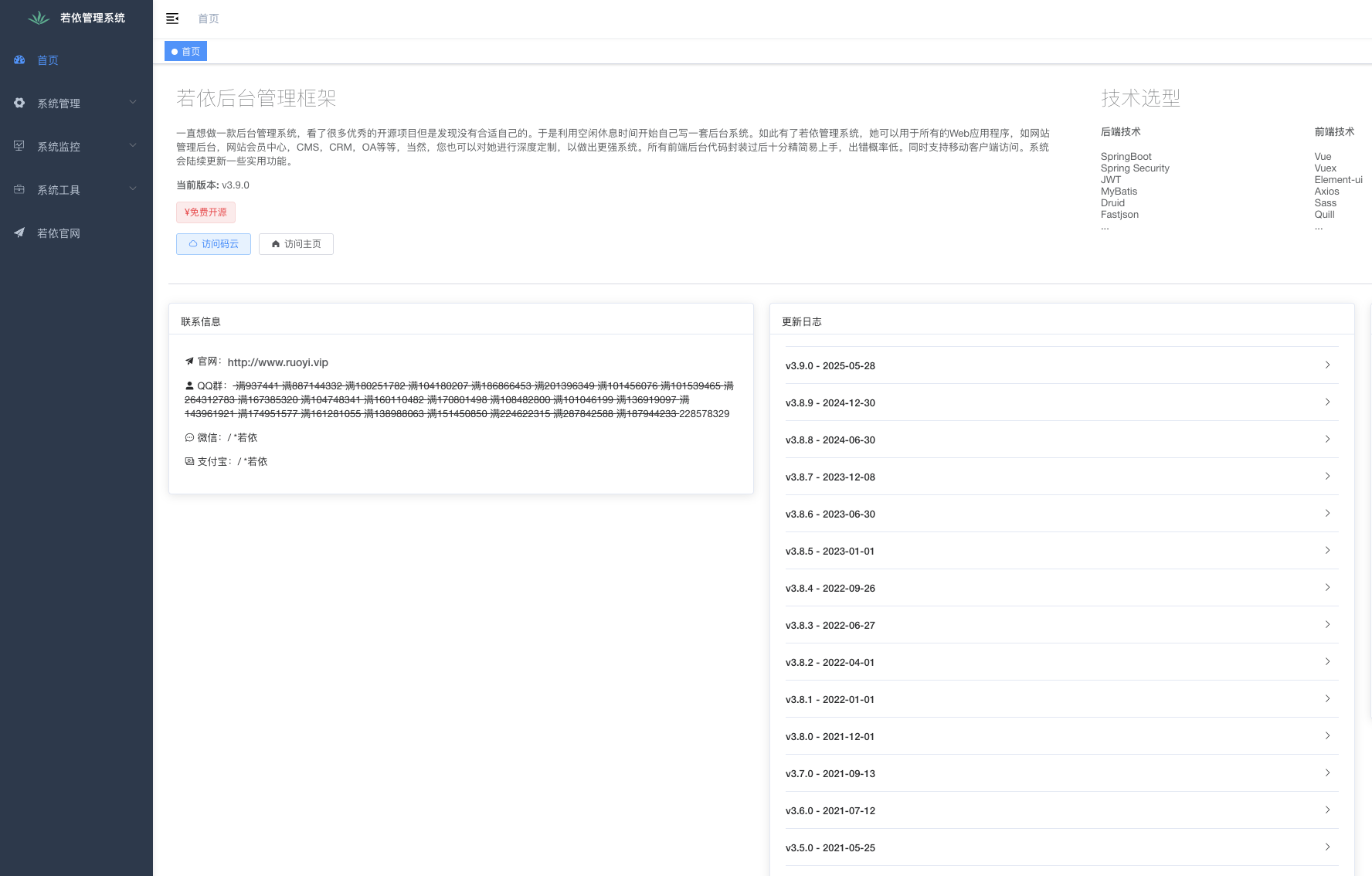
Task: Open the http://www.ruoyi.vip link
Action: (x=277, y=362)
